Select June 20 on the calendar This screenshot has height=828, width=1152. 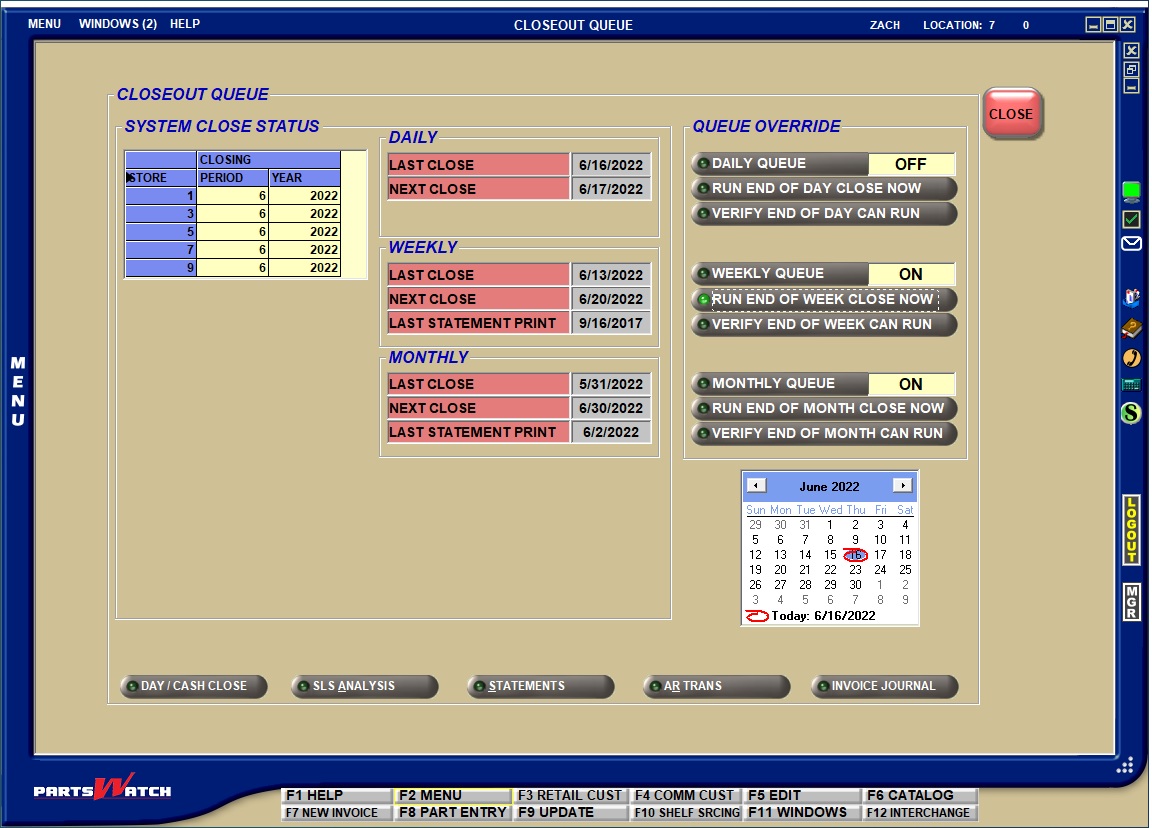click(780, 570)
